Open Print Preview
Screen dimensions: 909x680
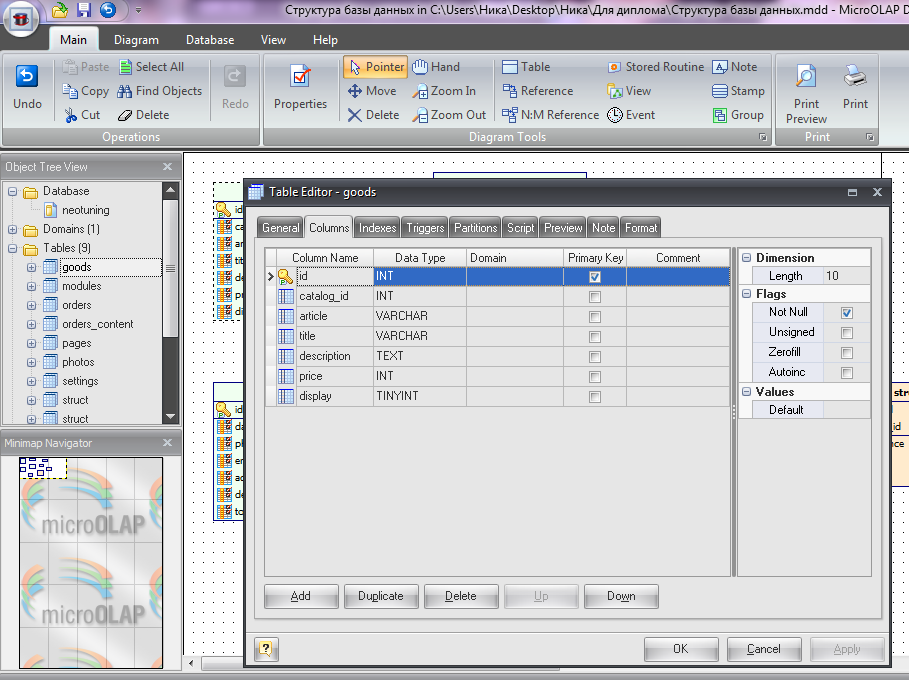click(x=806, y=94)
